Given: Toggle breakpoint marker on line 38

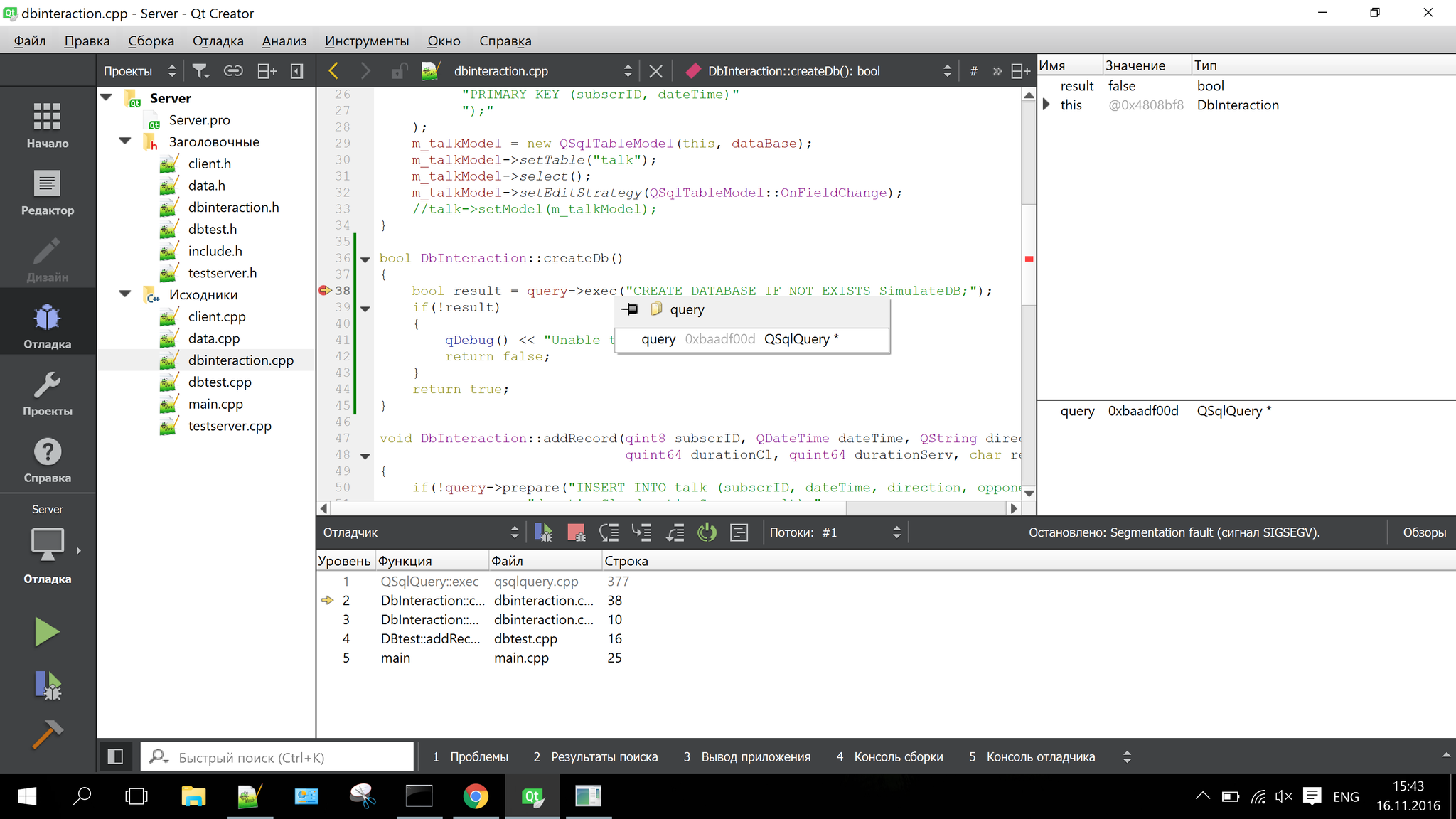Looking at the screenshot, I should tap(325, 290).
